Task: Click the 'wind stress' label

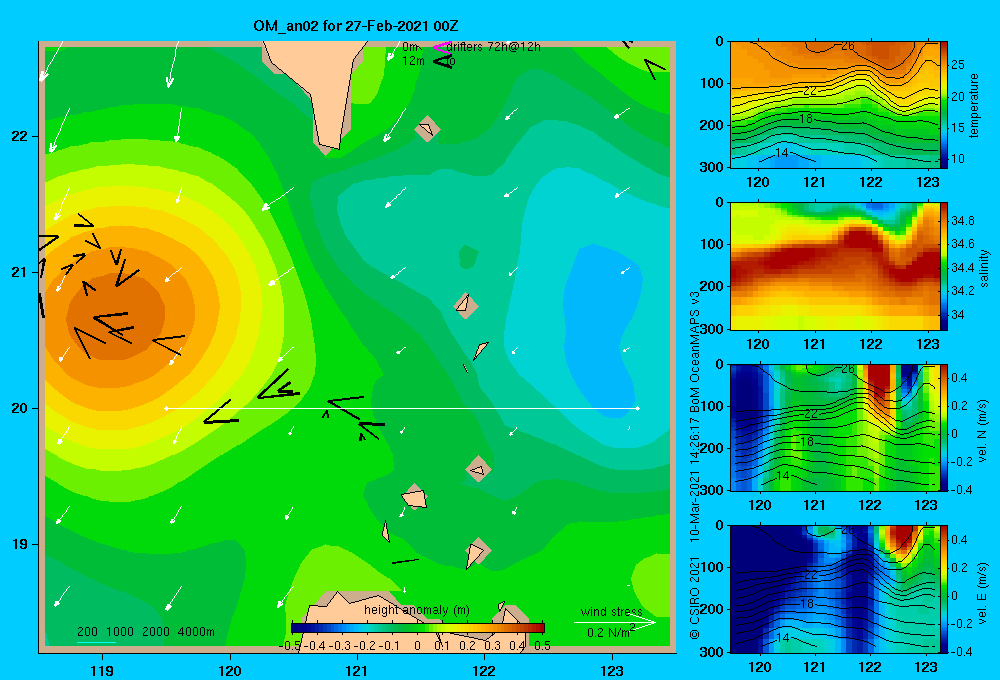Action: (x=611, y=612)
